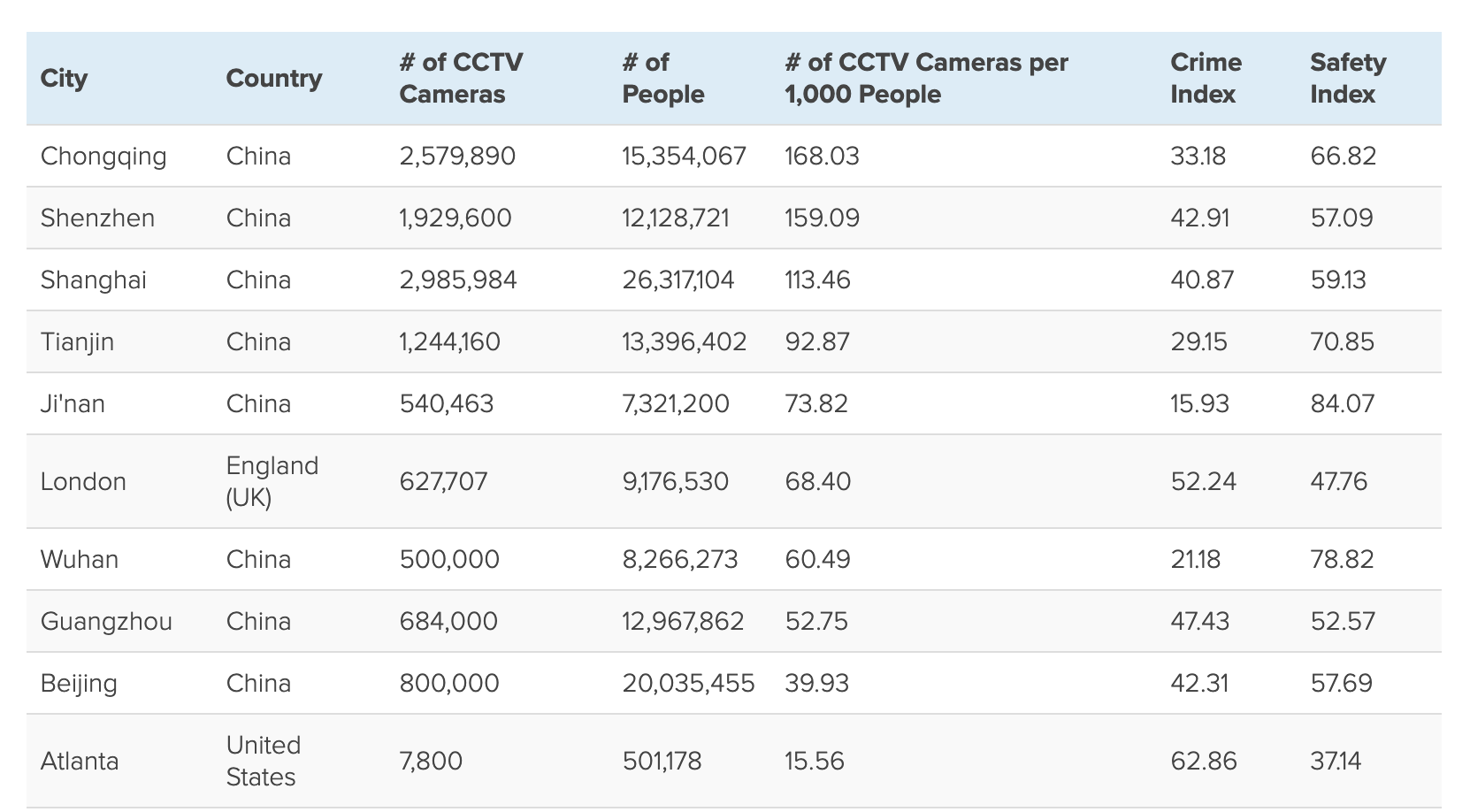Click the London city cell

point(83,482)
